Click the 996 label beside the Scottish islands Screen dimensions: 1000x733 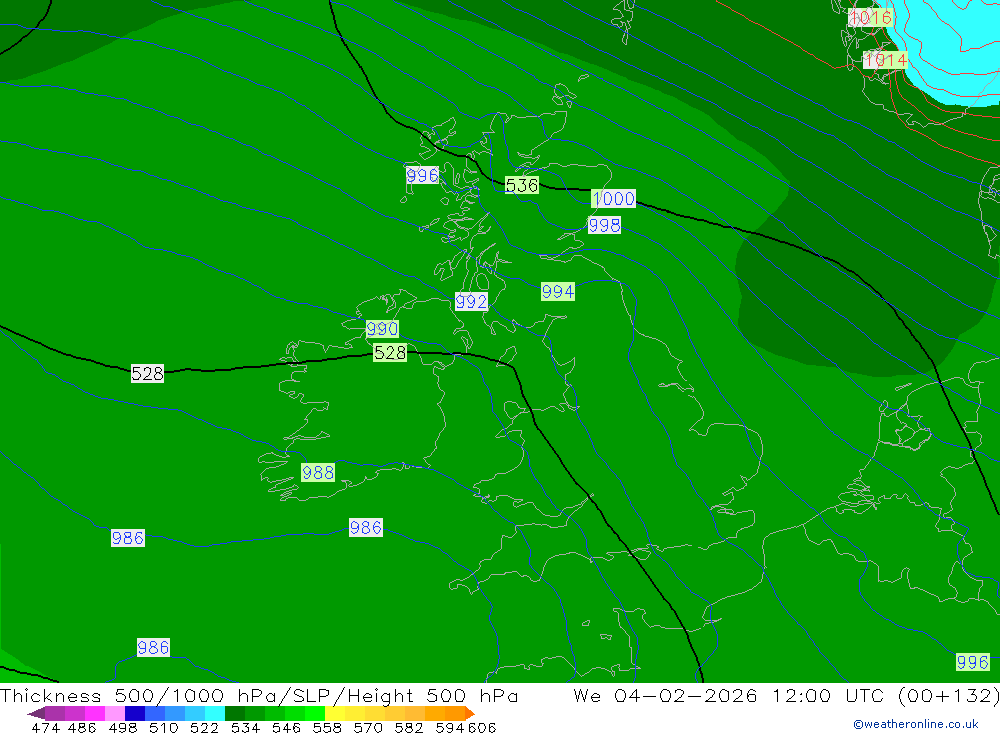(x=422, y=175)
